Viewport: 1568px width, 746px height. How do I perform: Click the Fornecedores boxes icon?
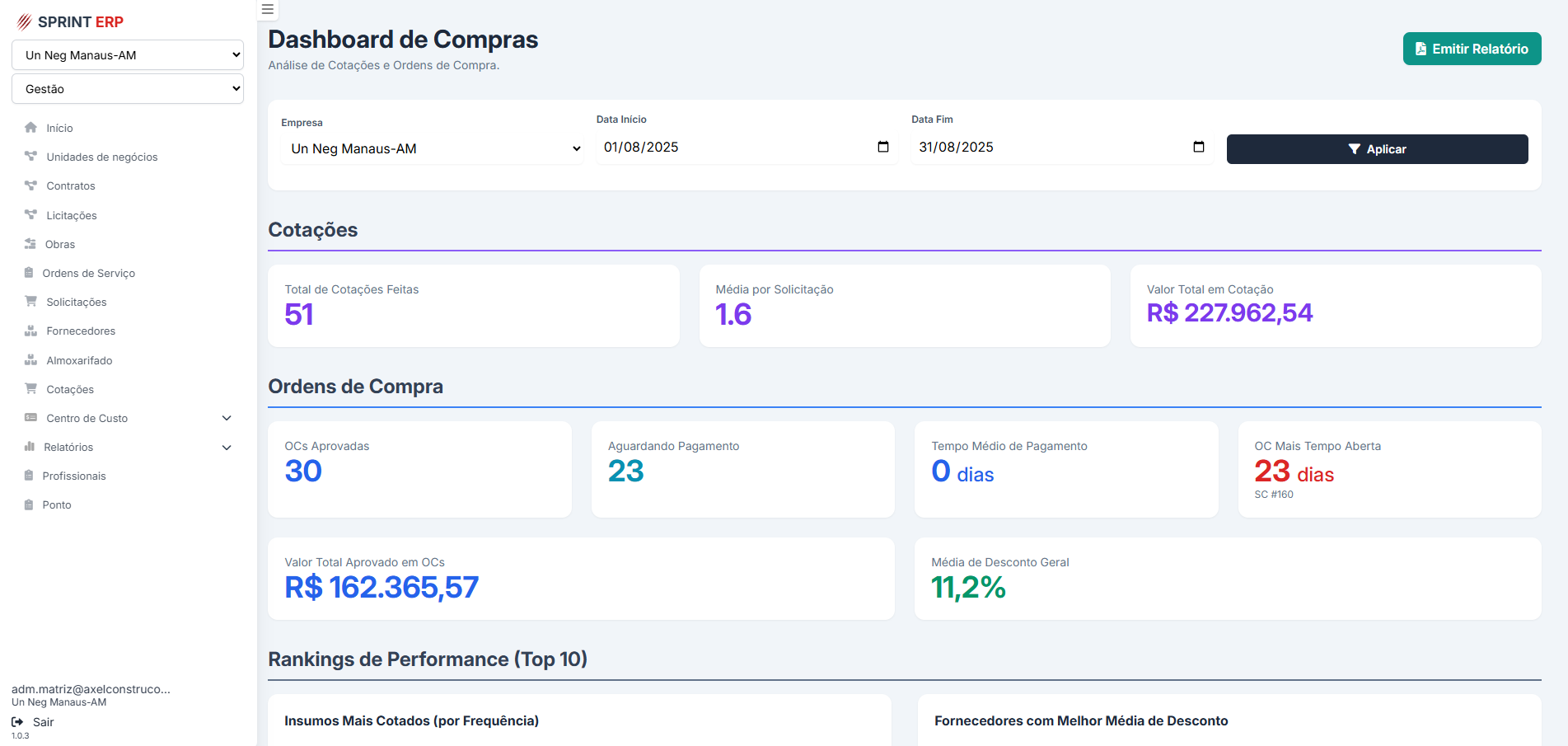click(x=31, y=331)
